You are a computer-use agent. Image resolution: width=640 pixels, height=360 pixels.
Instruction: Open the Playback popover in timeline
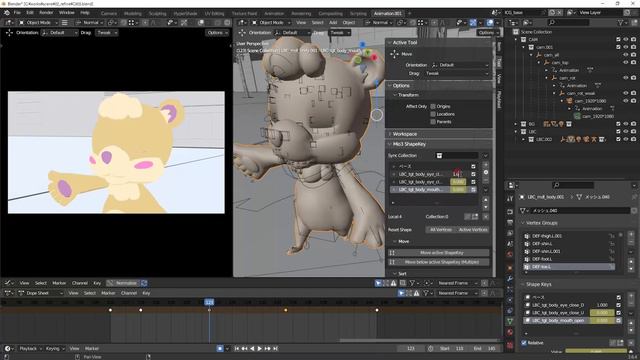pos(30,349)
